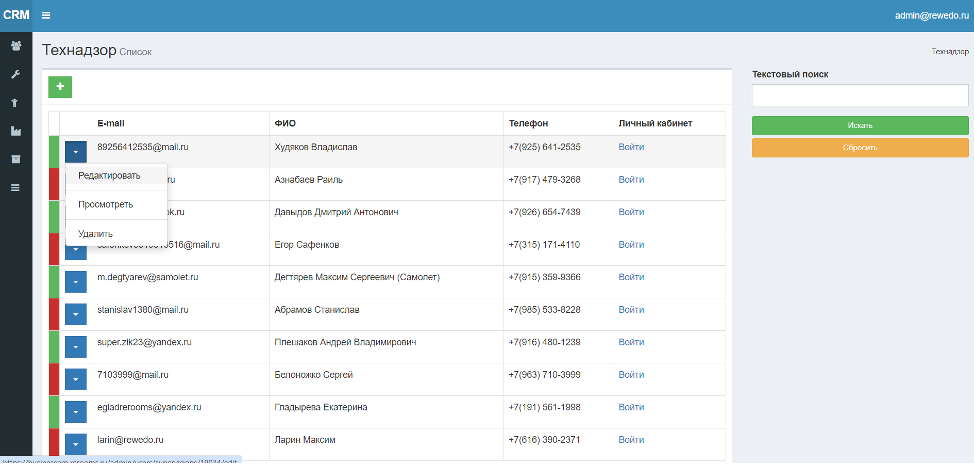Click the Искать search button
The image size is (974, 464).
(x=860, y=125)
